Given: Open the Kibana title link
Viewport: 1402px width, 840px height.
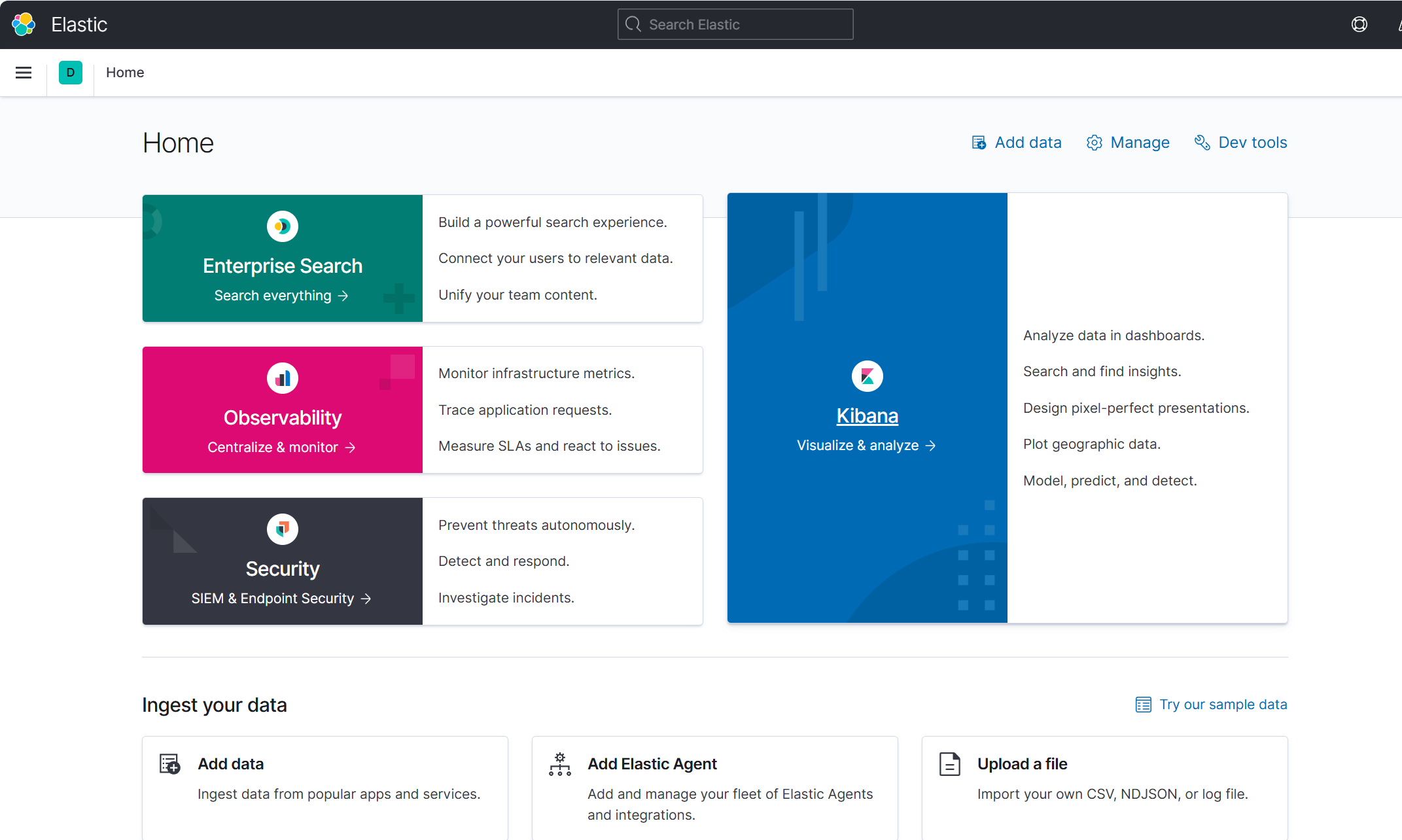Looking at the screenshot, I should coord(867,416).
